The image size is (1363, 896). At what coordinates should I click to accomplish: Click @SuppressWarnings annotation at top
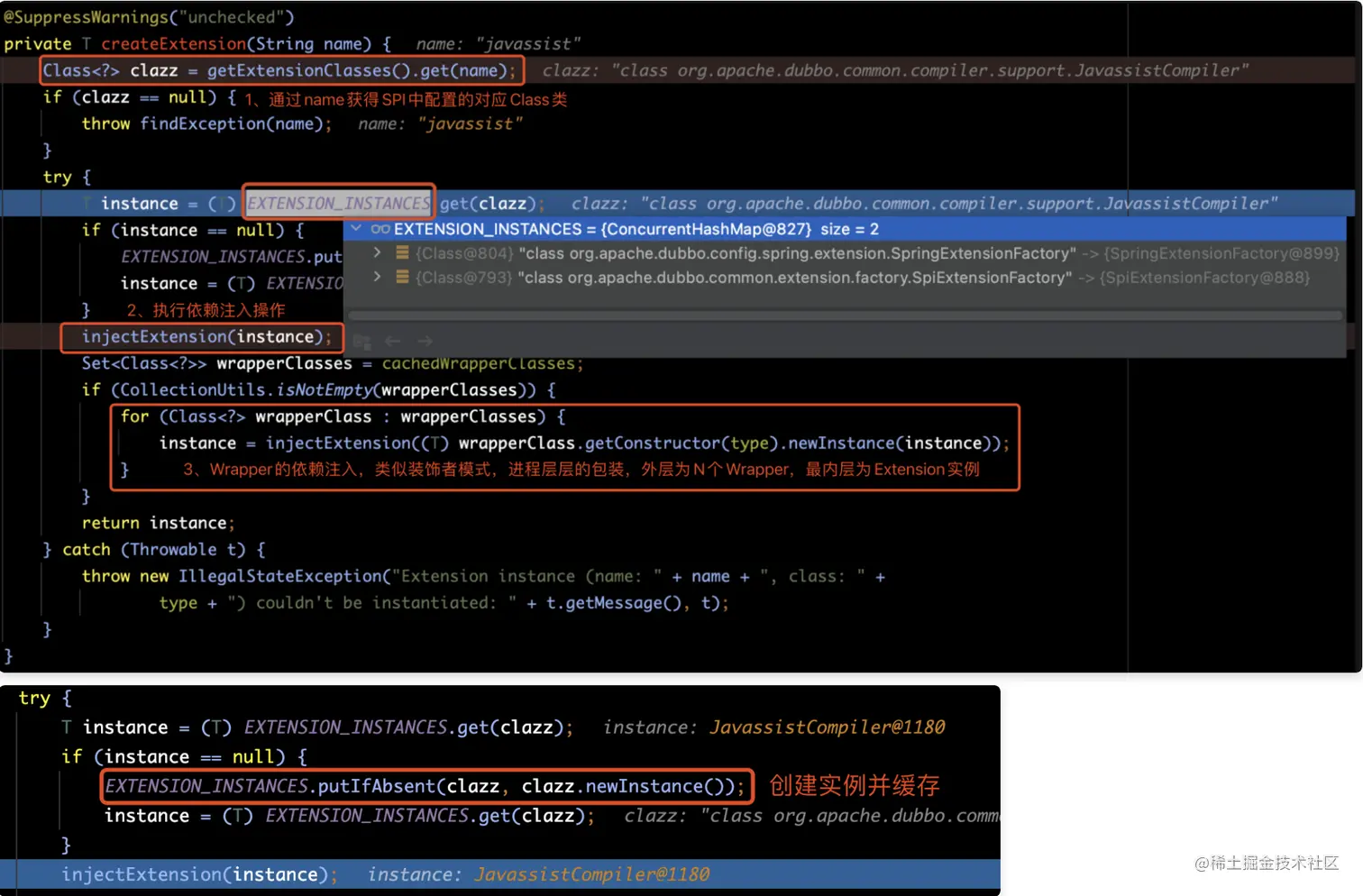pos(149,17)
